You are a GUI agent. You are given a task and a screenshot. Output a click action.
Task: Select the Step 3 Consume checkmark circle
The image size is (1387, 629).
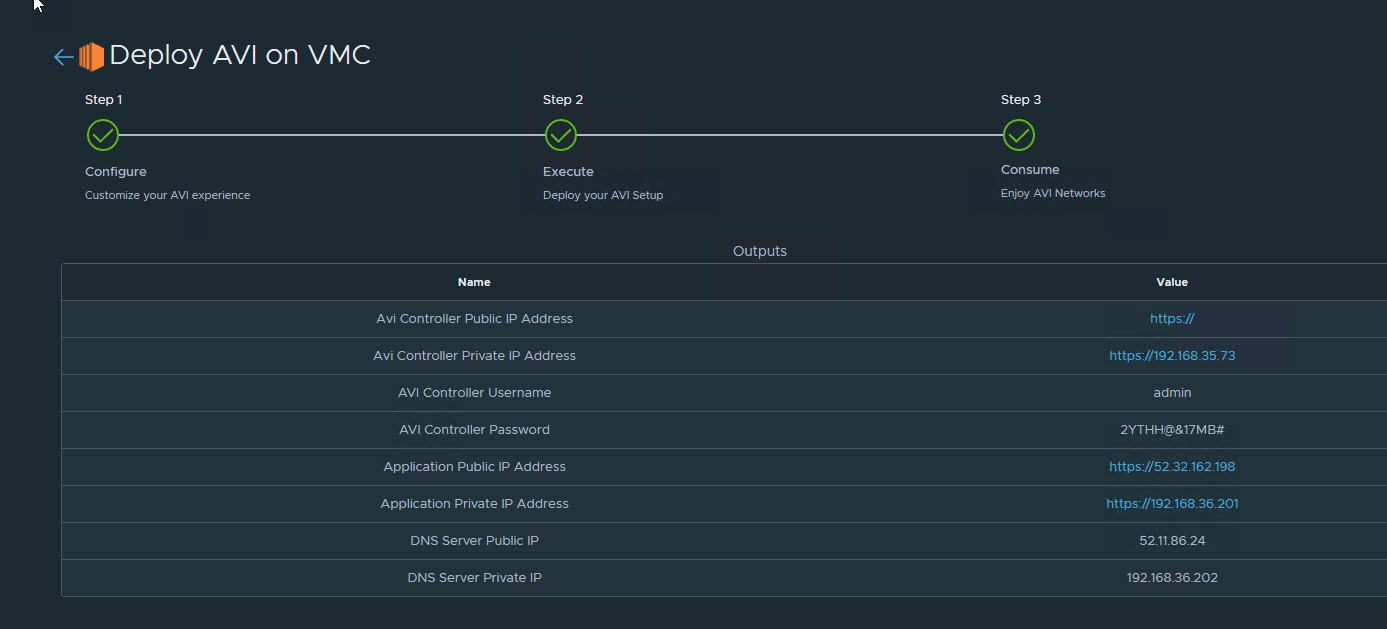coord(1019,135)
